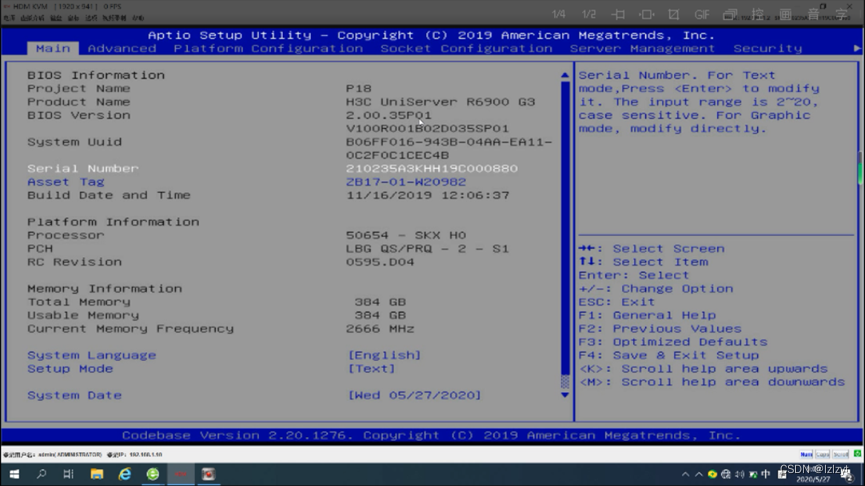Launch Internet Explorer from the taskbar
The image size is (865, 486).
pyautogui.click(x=125, y=474)
